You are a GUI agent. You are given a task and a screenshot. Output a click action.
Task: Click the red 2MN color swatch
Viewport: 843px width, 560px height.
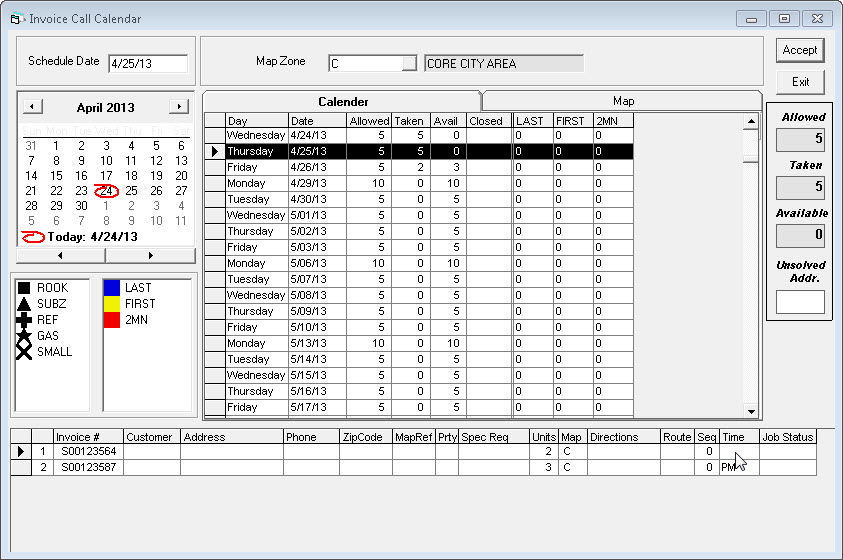tap(112, 319)
